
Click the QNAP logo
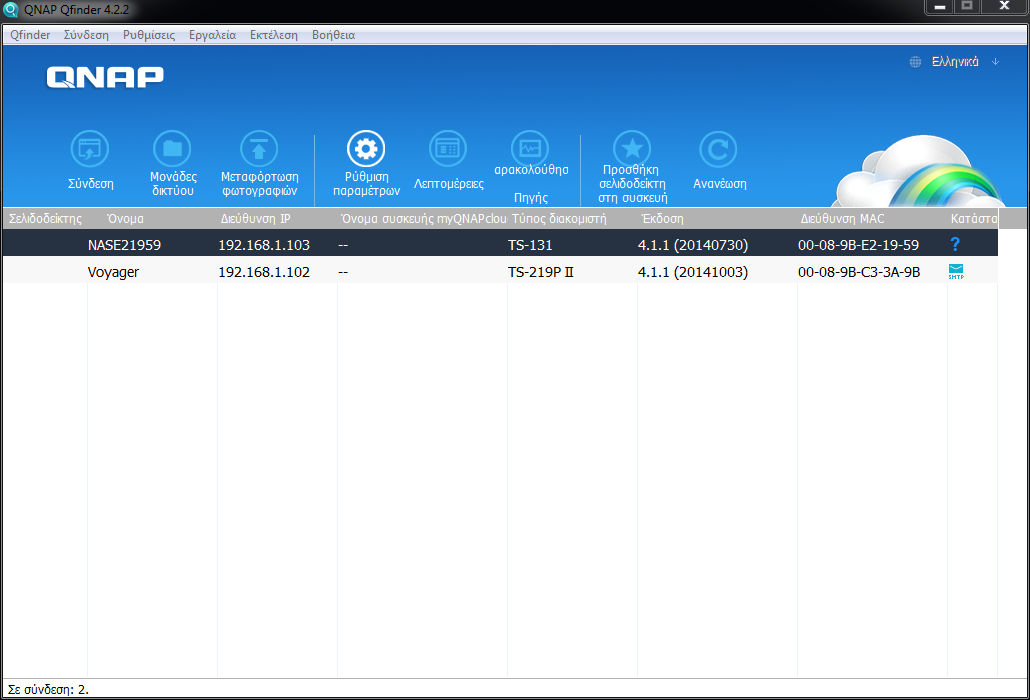coord(105,78)
